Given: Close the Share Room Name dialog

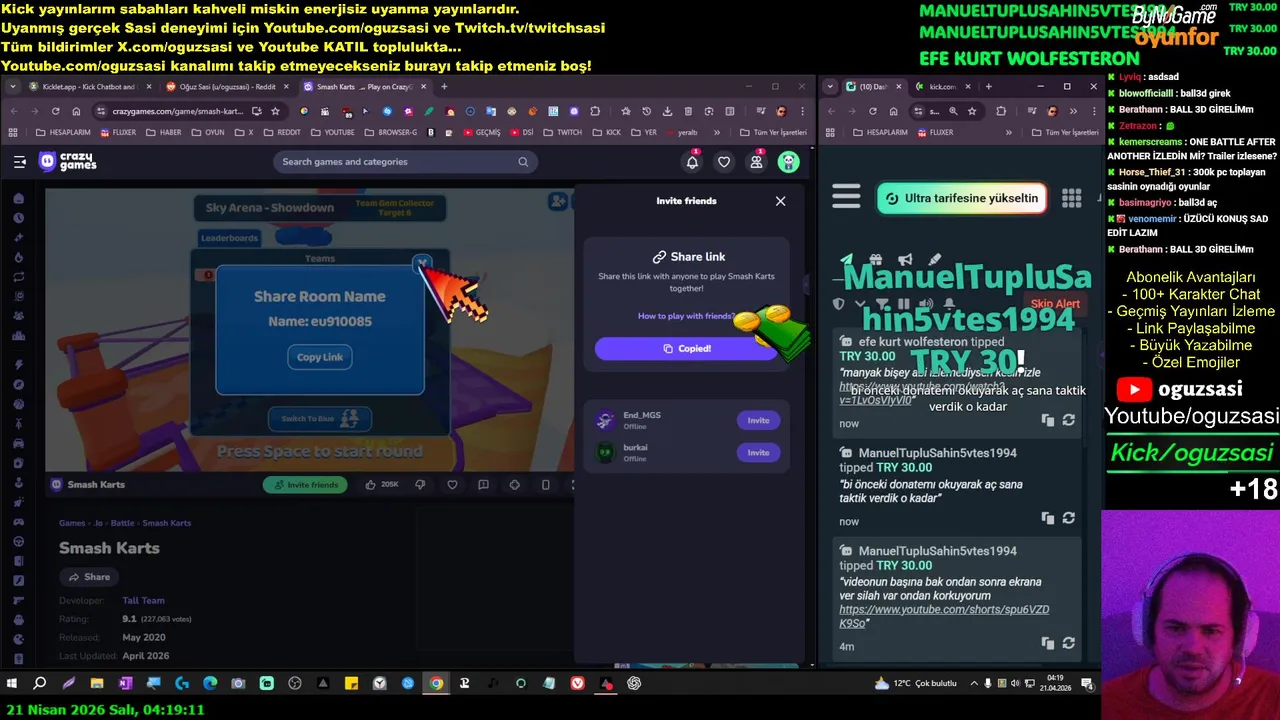Looking at the screenshot, I should coord(422,263).
